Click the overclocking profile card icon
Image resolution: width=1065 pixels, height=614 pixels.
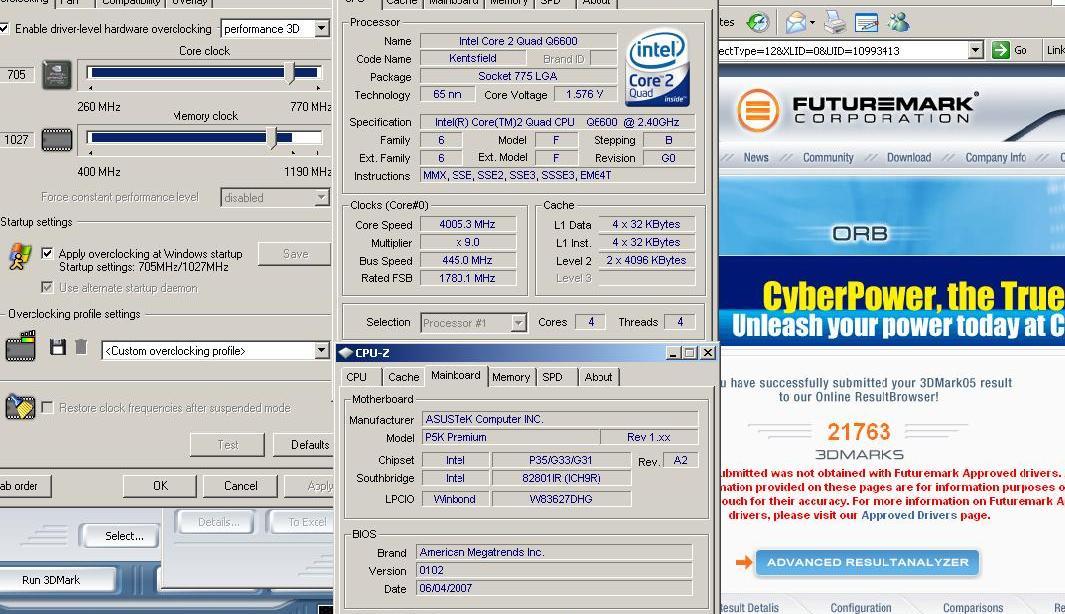(x=20, y=346)
